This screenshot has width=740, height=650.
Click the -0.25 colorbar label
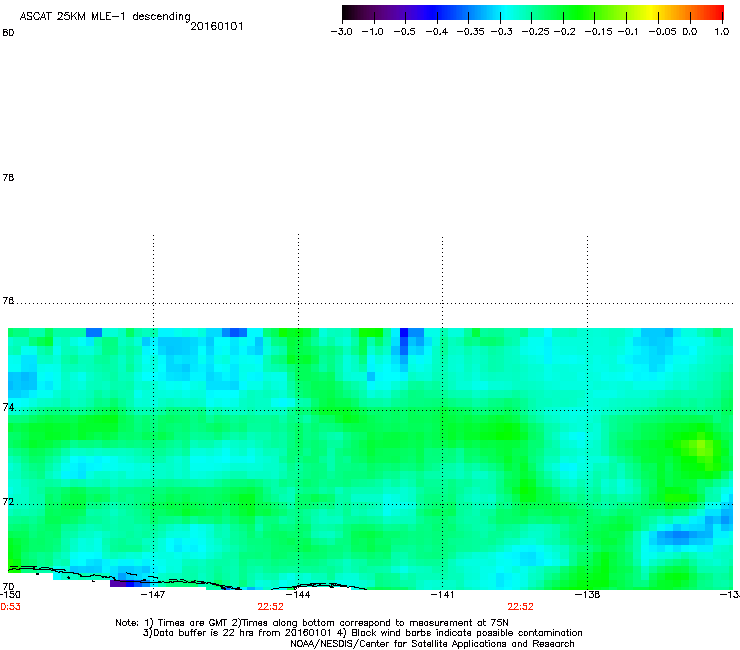[x=535, y=32]
